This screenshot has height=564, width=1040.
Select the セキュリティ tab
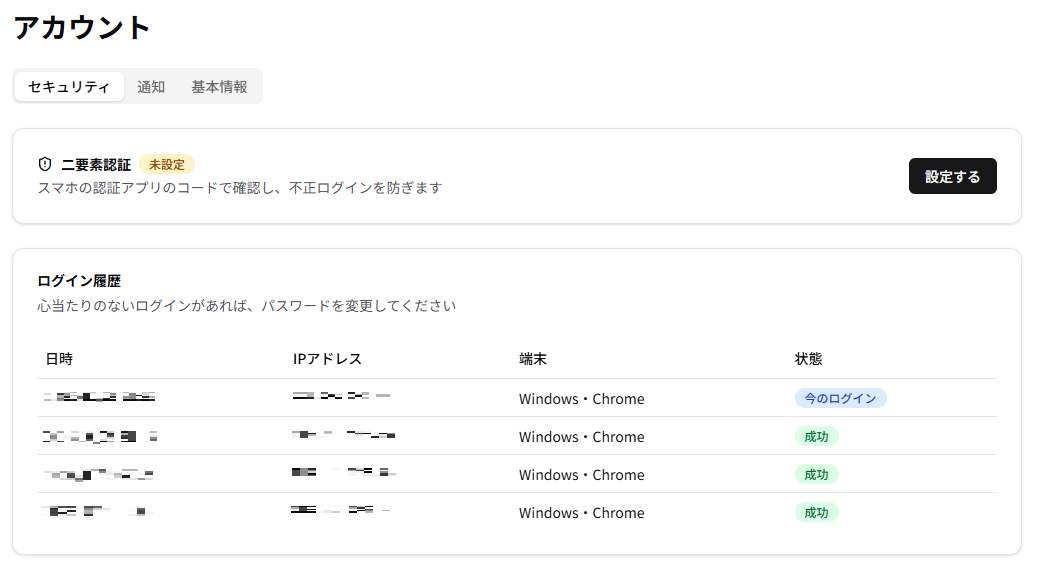tap(69, 87)
